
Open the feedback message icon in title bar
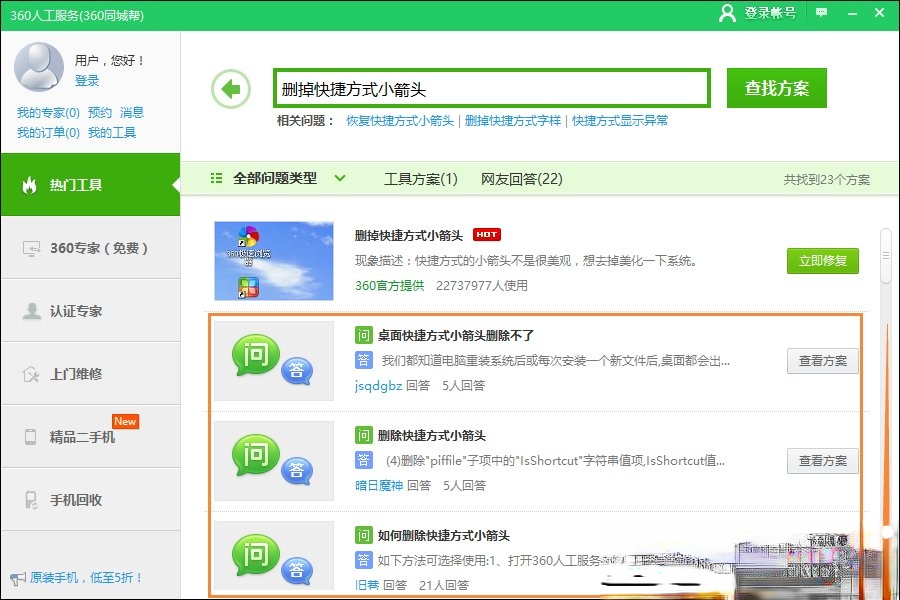click(822, 13)
